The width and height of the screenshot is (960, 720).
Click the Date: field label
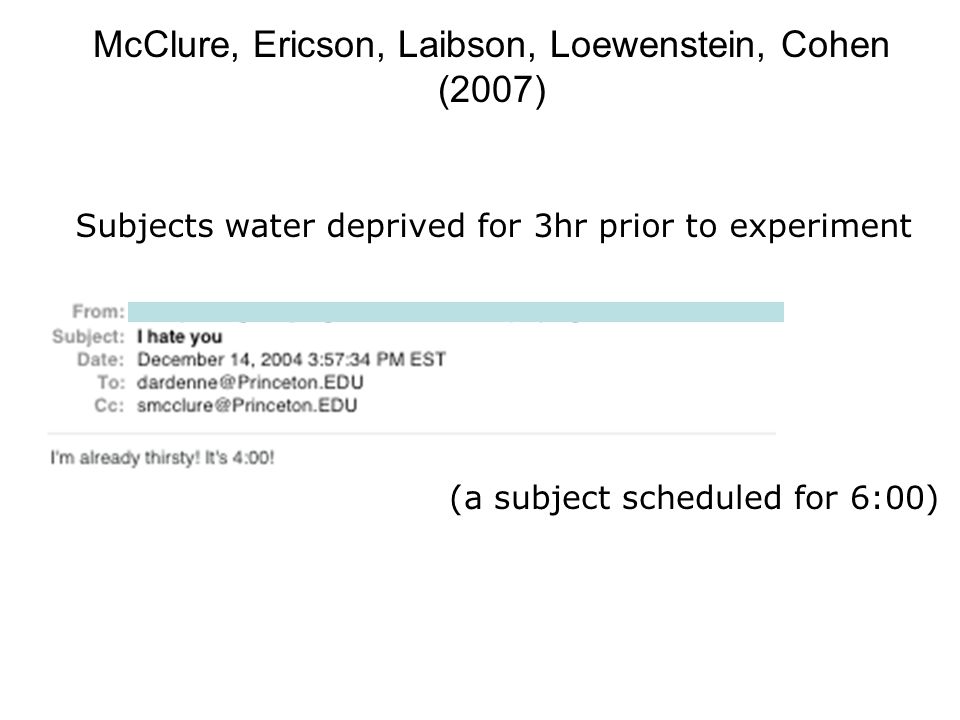pos(100,359)
